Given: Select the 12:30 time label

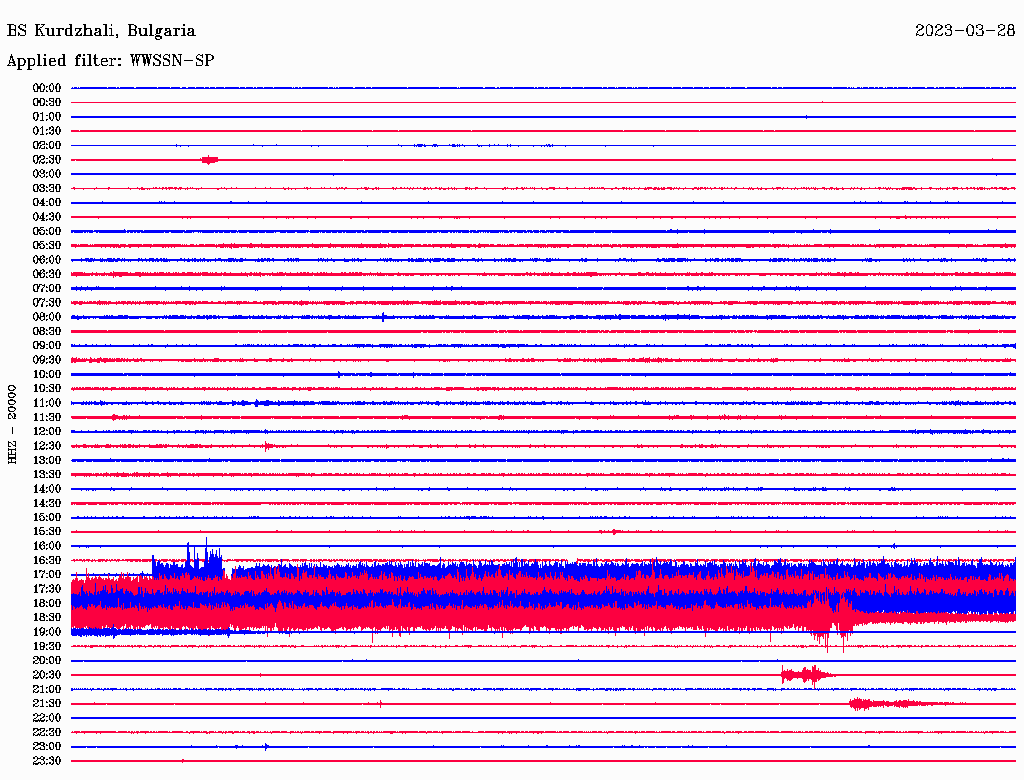Looking at the screenshot, I should point(47,446).
